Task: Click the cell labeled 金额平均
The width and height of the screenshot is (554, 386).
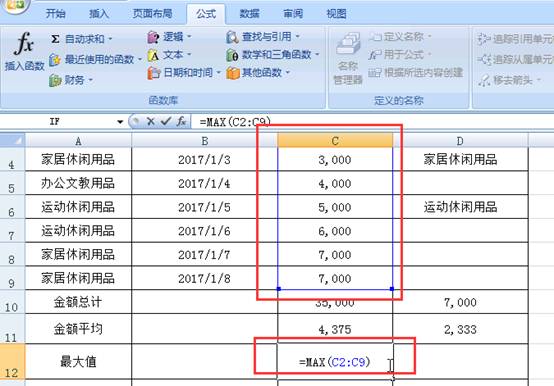Action: point(78,329)
